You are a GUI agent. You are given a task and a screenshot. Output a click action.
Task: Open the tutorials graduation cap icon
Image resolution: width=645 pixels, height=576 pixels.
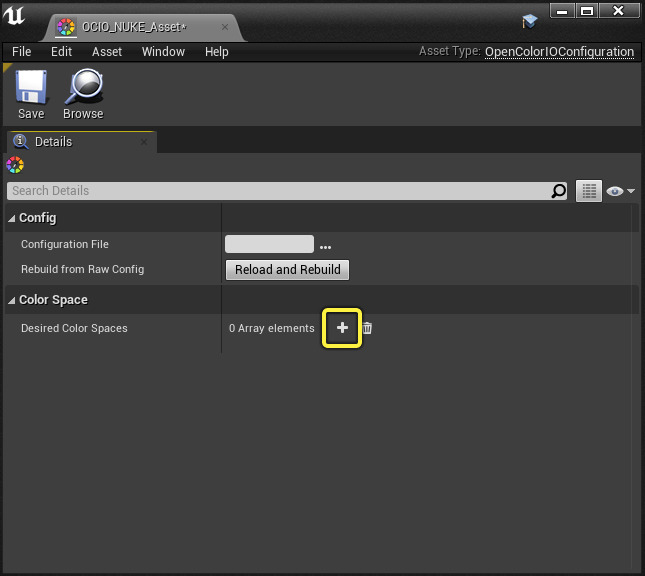pos(530,21)
